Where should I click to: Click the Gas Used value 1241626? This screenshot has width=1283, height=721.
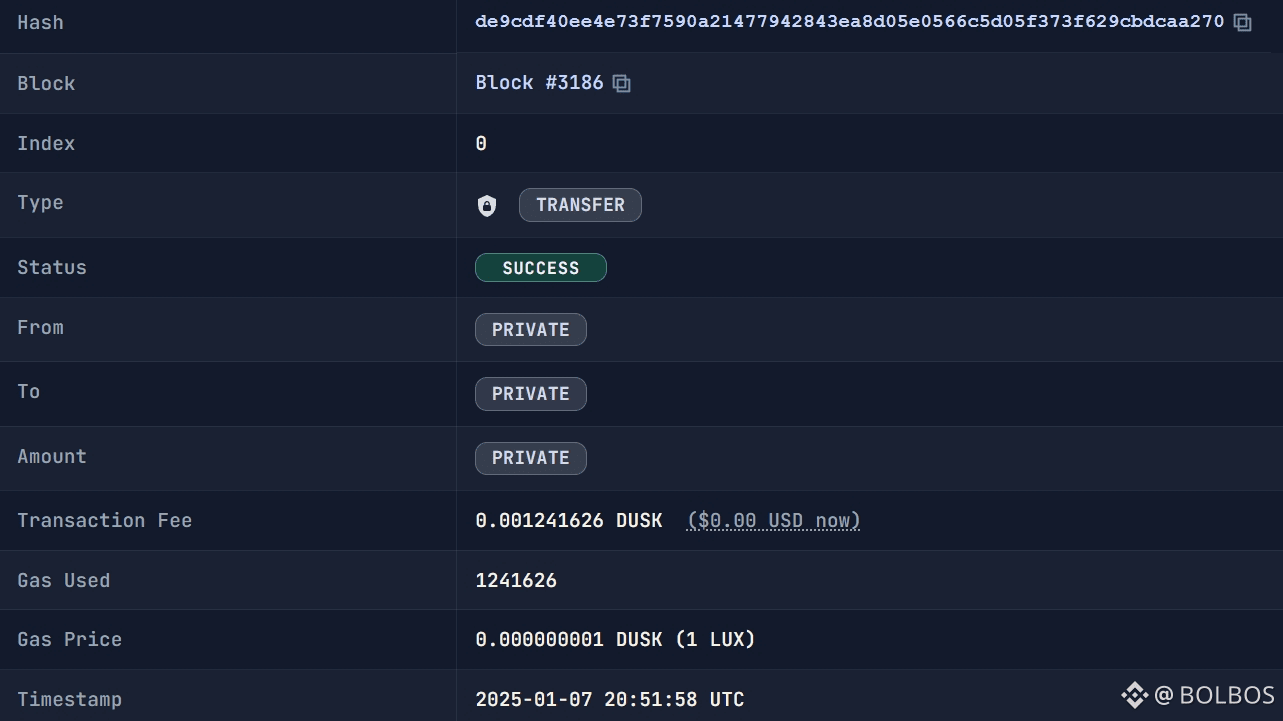516,580
